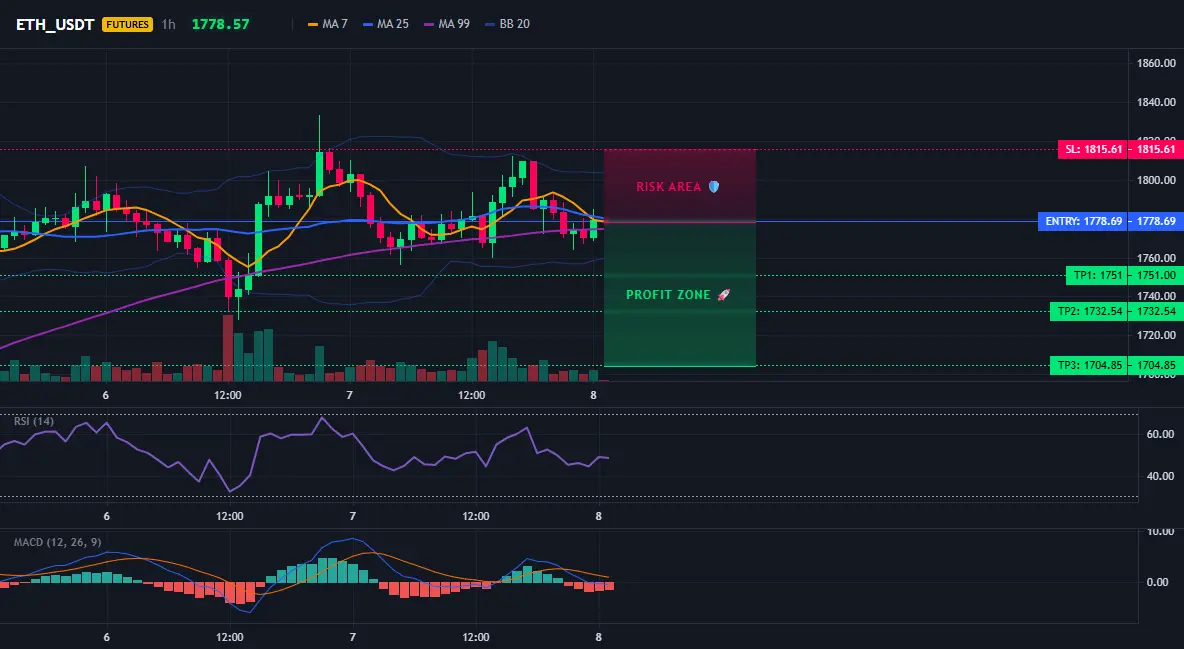Click the ETH_USDT symbol name
1184x649 pixels.
click(55, 24)
